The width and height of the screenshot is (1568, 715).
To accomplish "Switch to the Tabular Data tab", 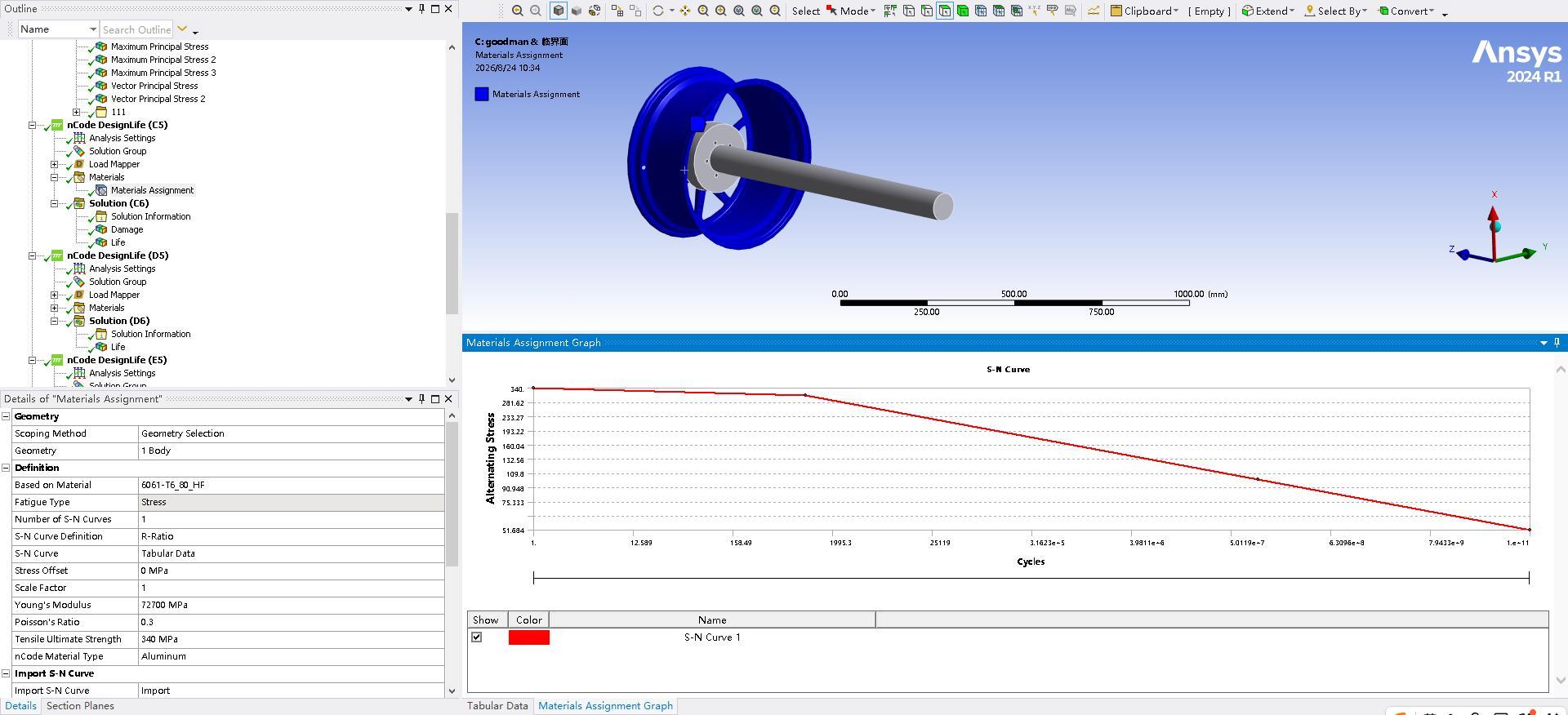I will [497, 706].
